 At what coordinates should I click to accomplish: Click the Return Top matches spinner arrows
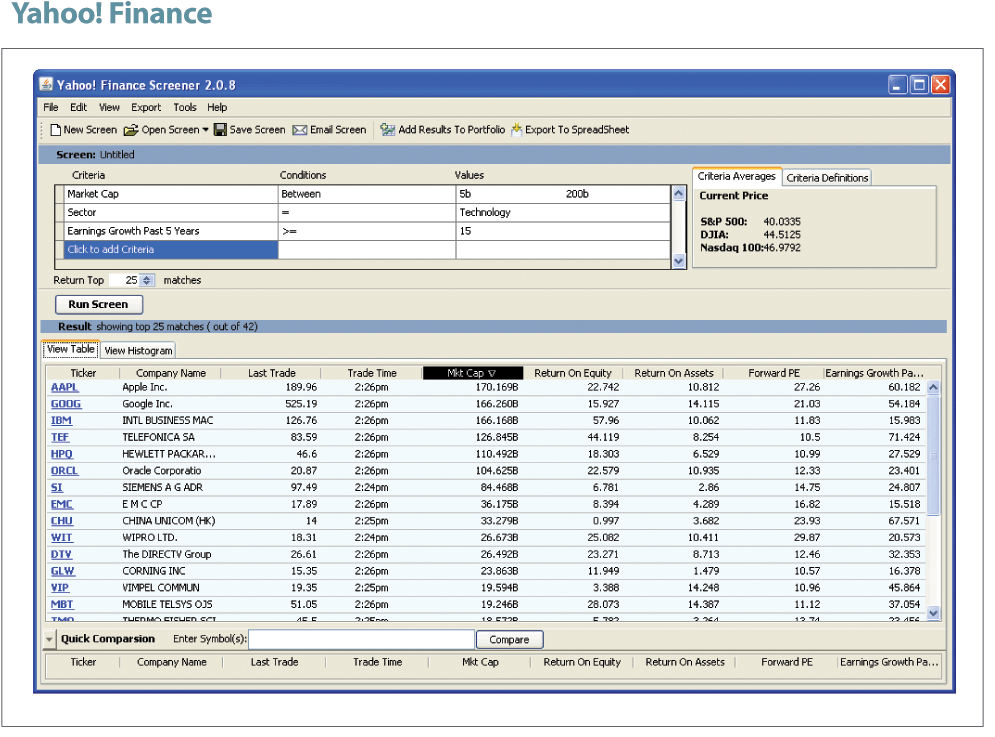(x=148, y=281)
